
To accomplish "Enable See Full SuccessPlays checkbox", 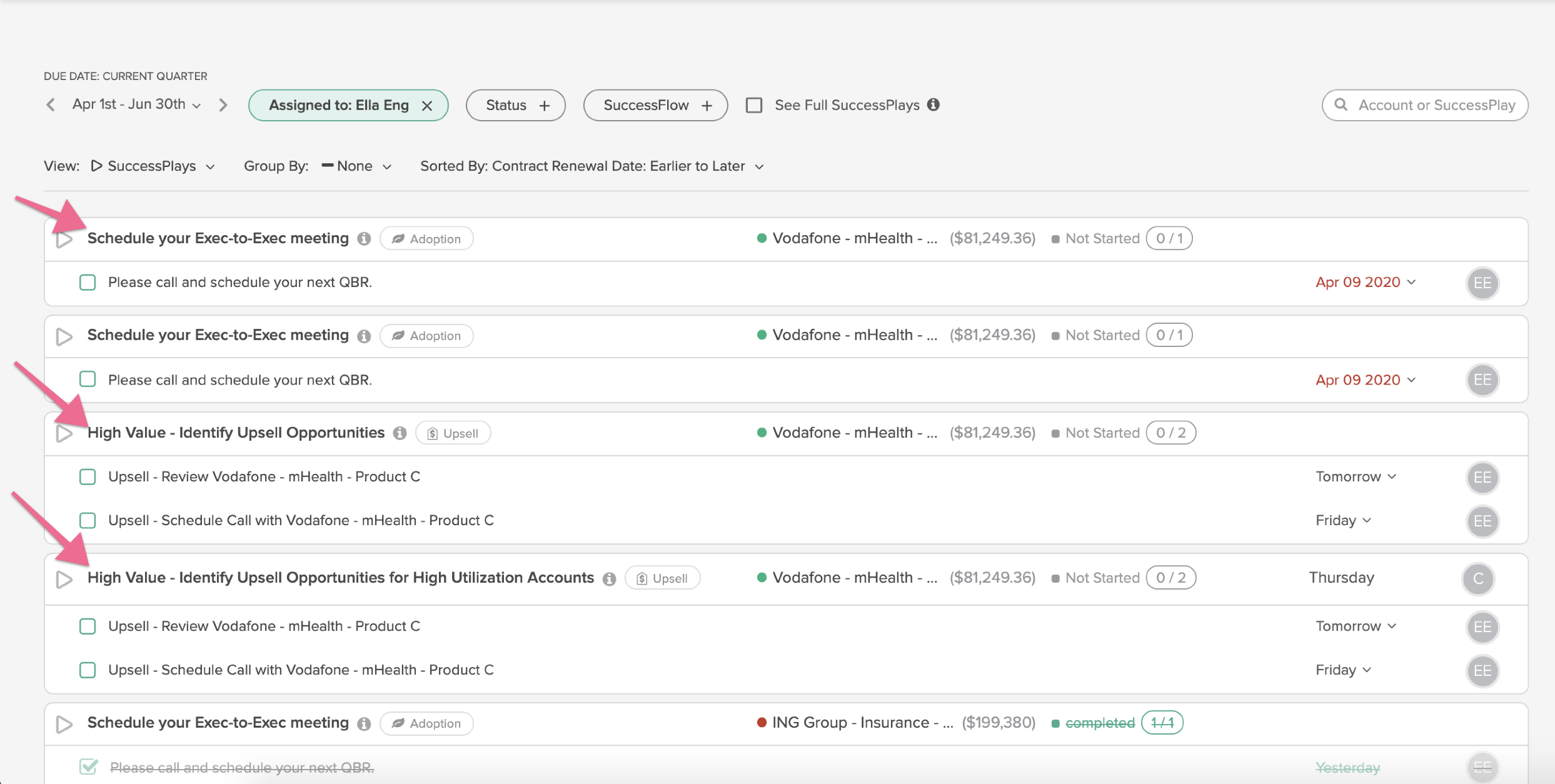I will point(754,105).
